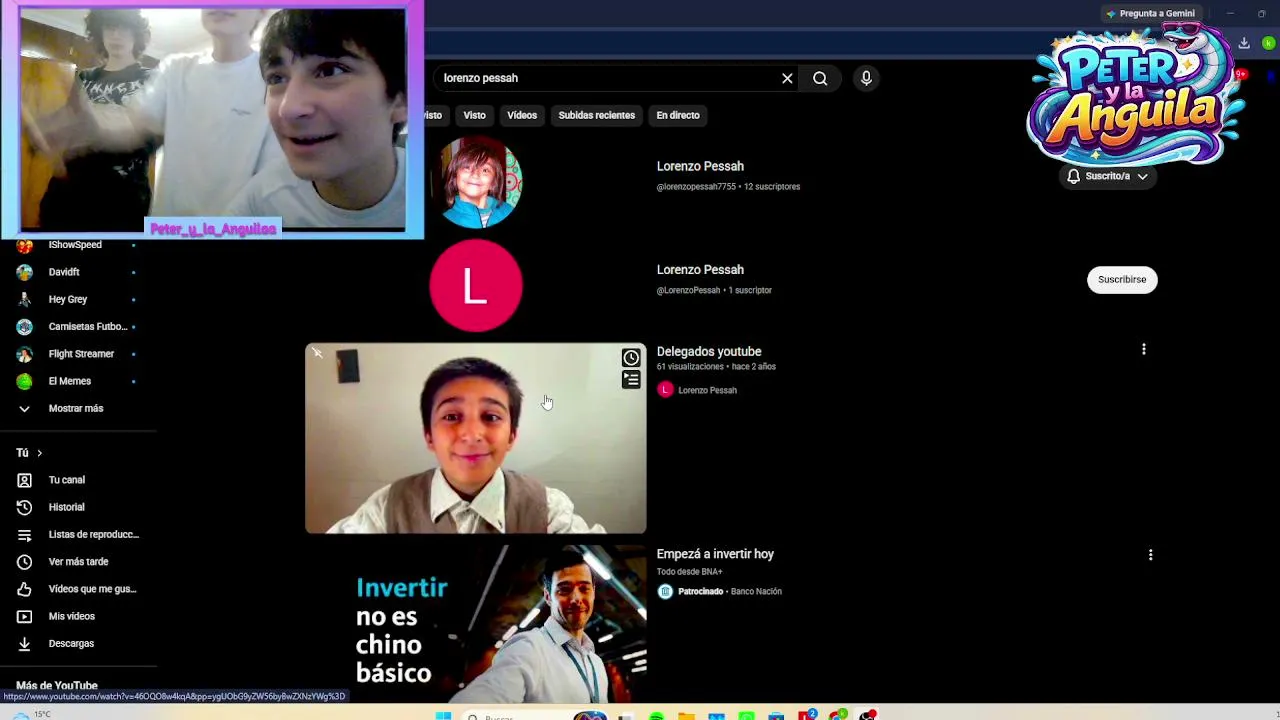Open El Memes channel avatar
Image resolution: width=1280 pixels, height=720 pixels.
click(25, 381)
